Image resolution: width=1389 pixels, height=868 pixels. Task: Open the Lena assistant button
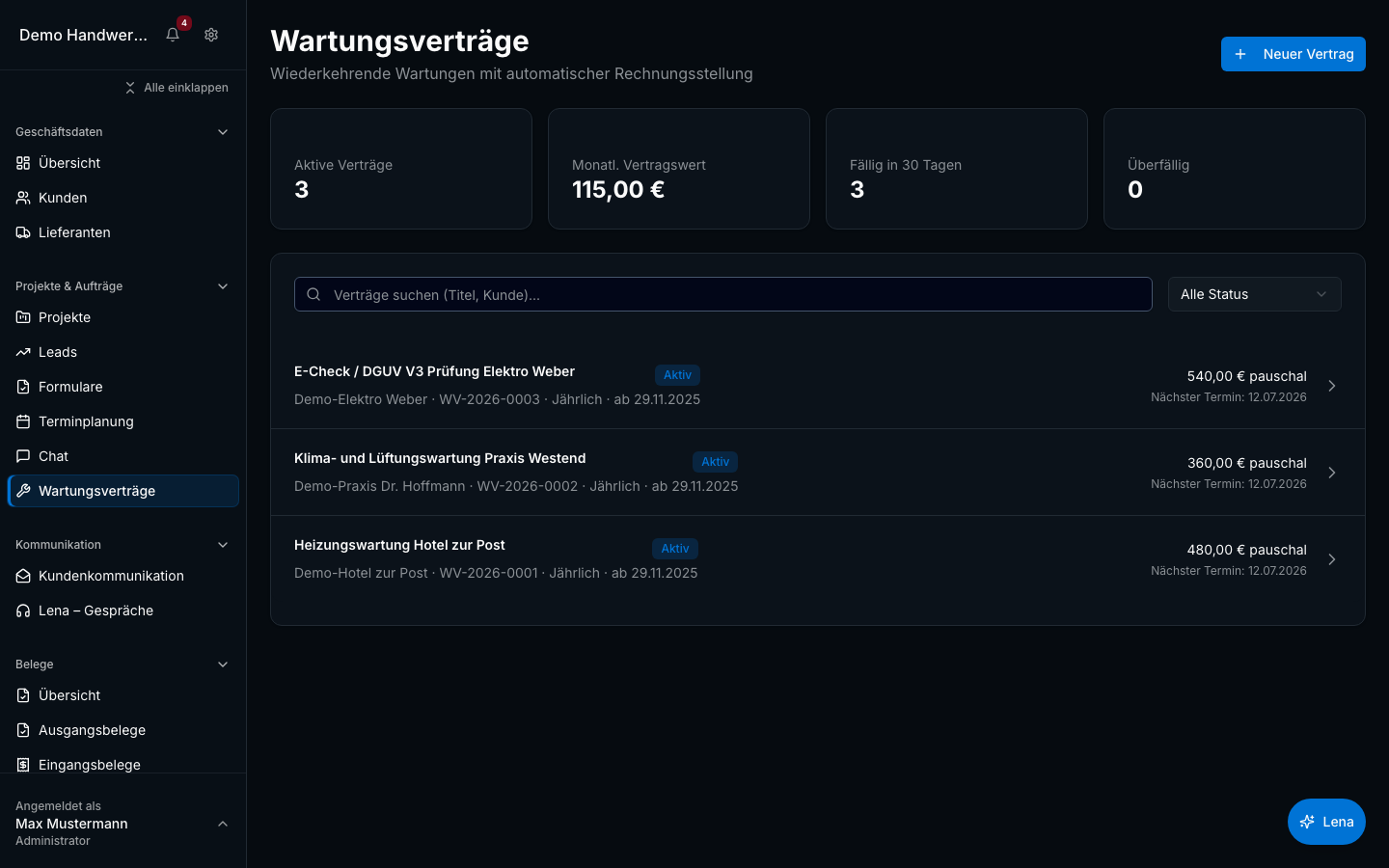click(1326, 822)
